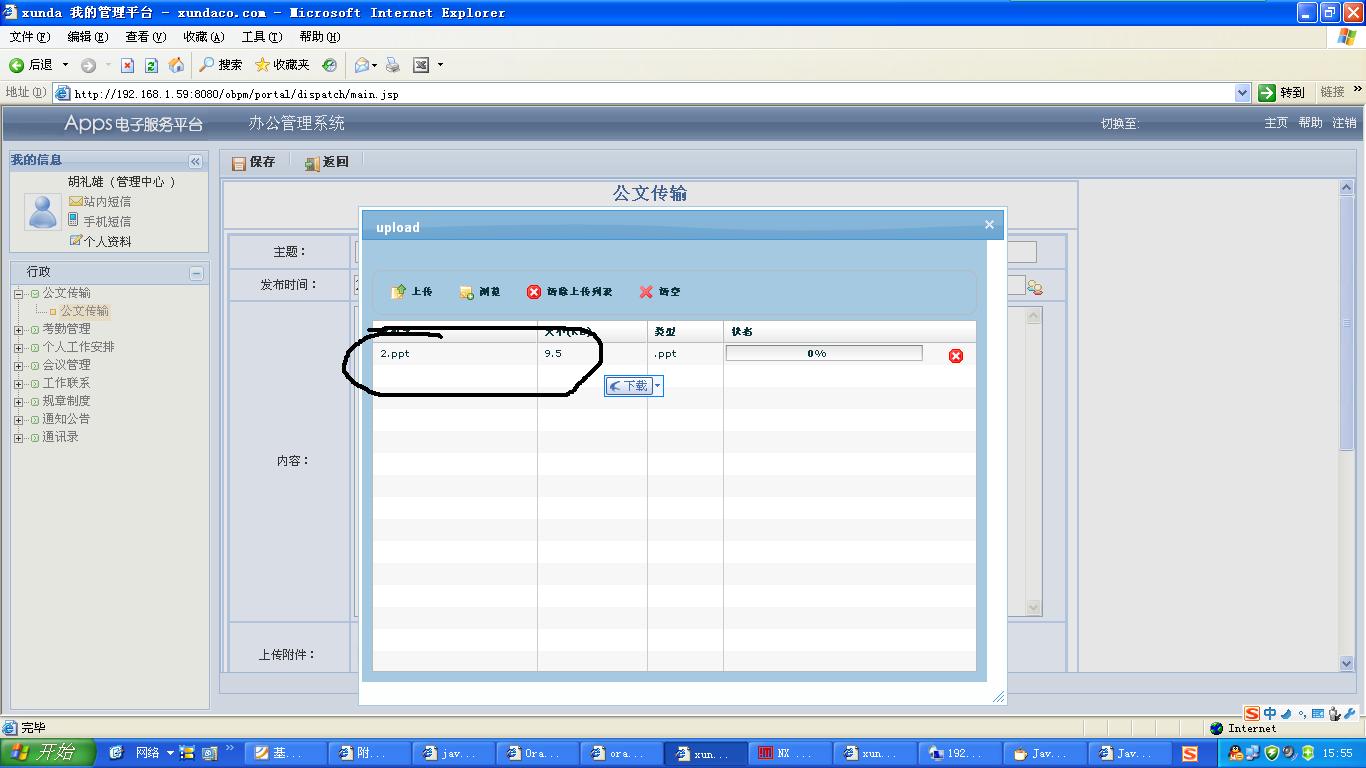Open the IE Back history dropdown arrow
Viewport: 1366px width, 768px height.
click(66, 65)
